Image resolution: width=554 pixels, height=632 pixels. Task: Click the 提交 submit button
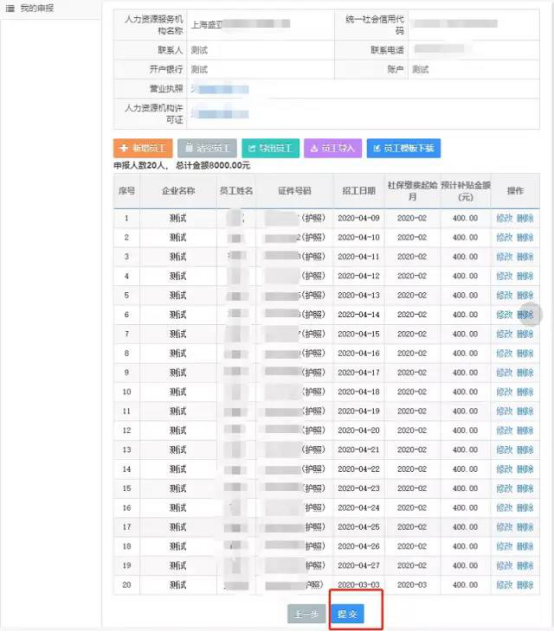coord(347,614)
